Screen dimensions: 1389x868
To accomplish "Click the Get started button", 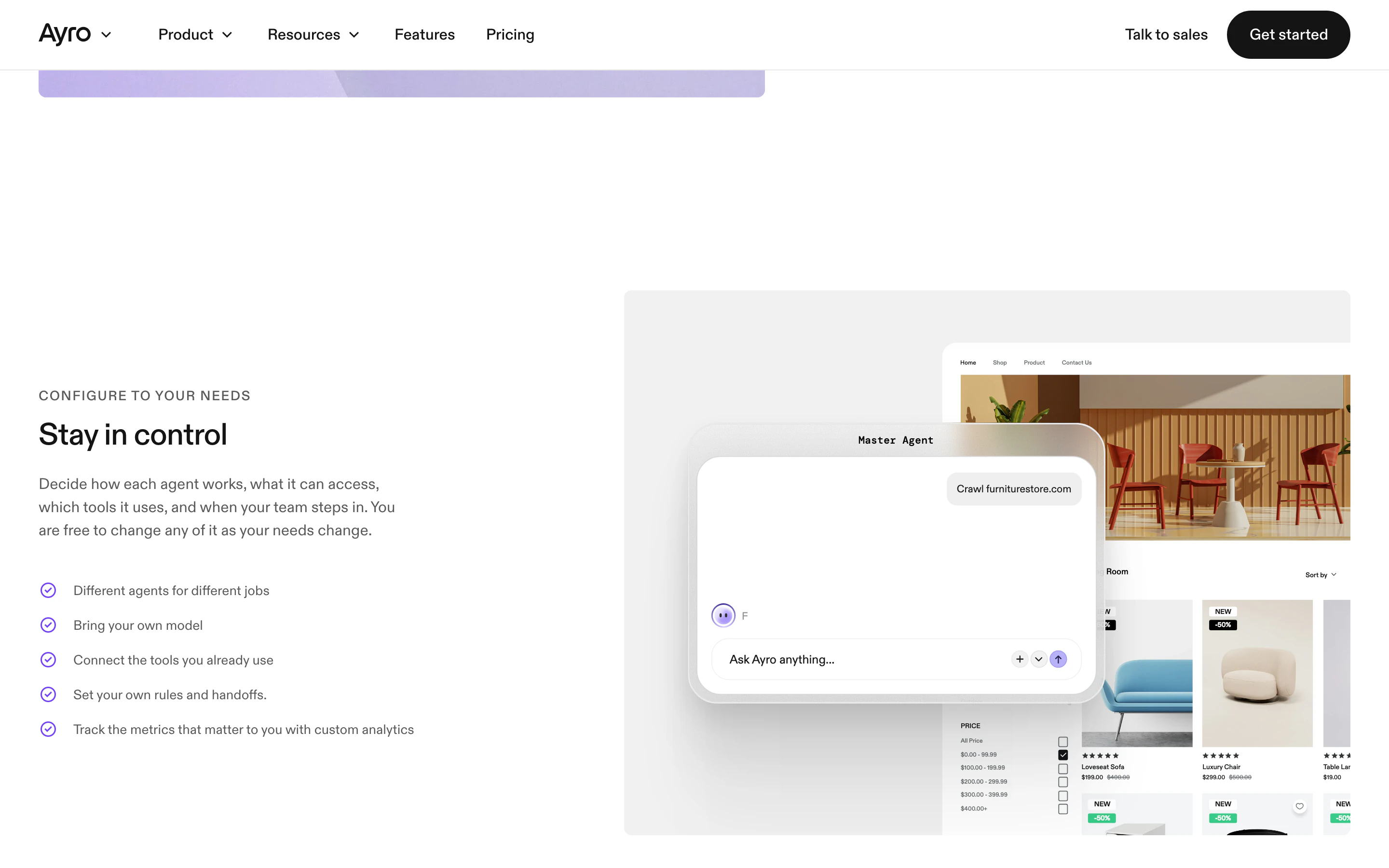I will (1288, 34).
